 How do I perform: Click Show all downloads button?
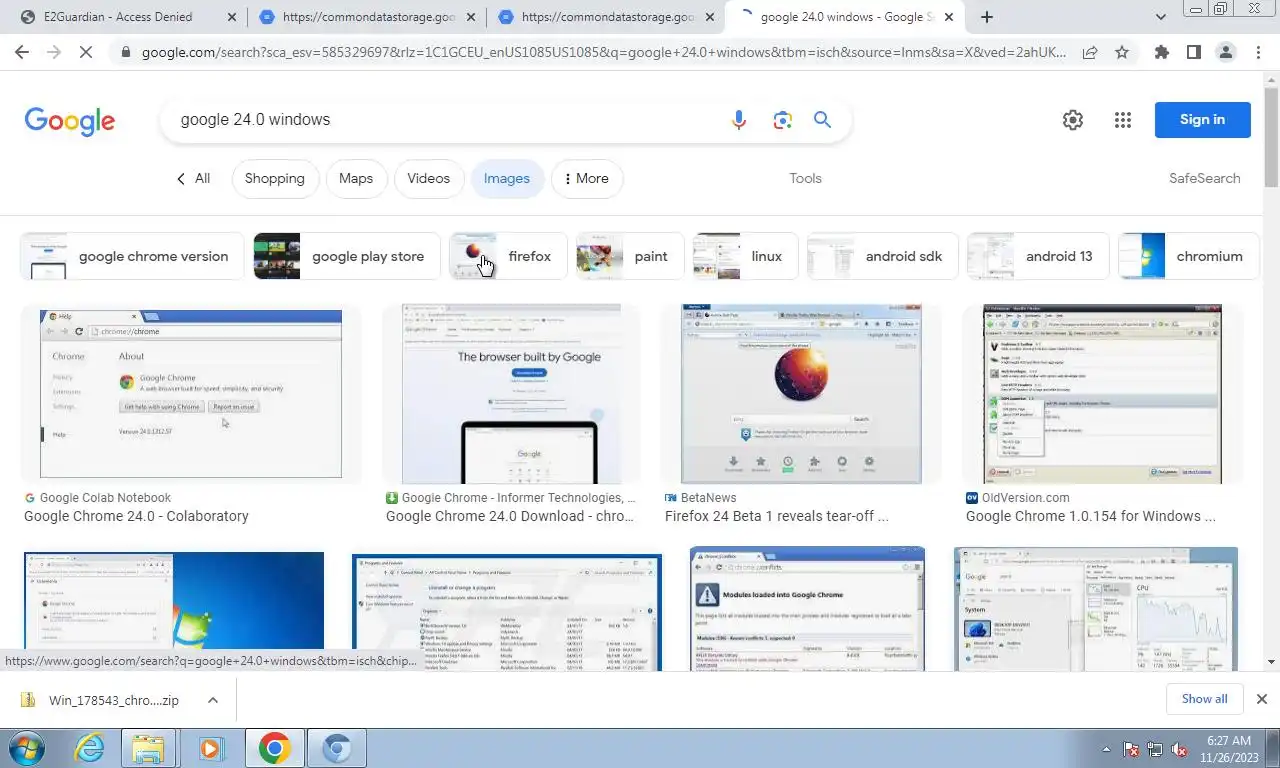(x=1204, y=699)
